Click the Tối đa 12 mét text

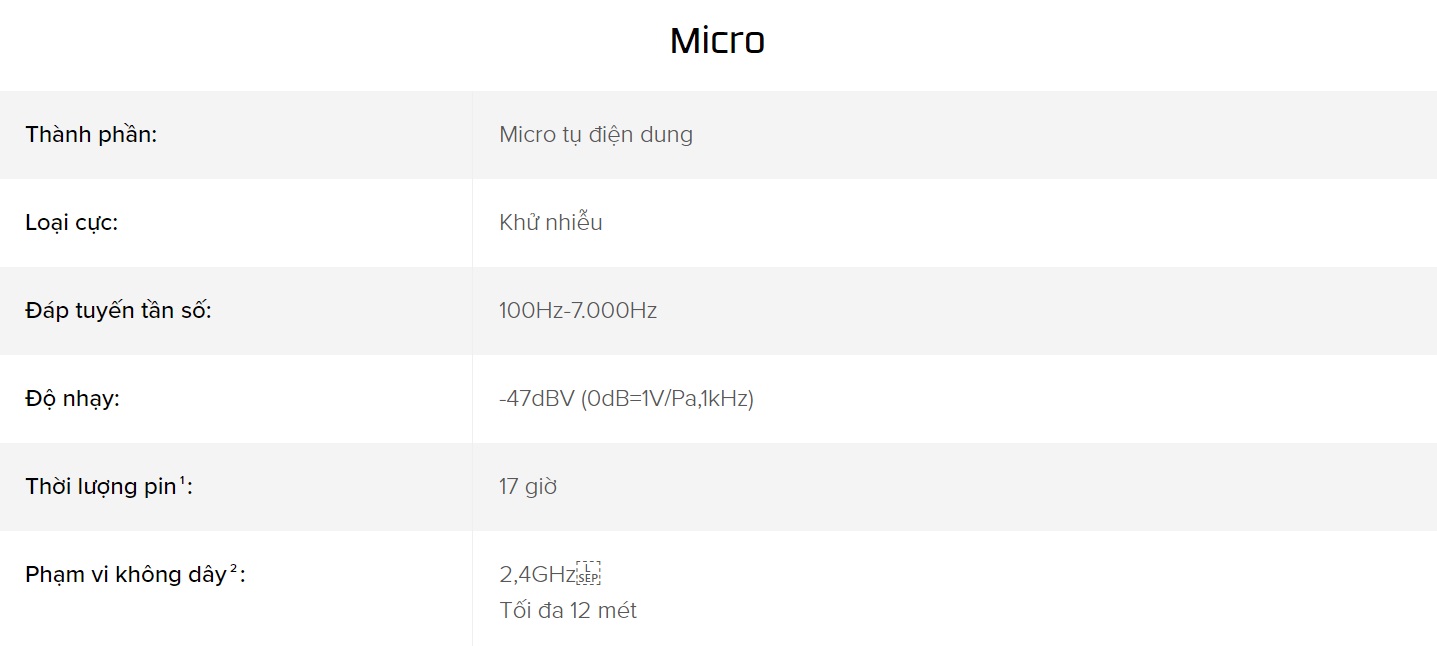(x=568, y=610)
